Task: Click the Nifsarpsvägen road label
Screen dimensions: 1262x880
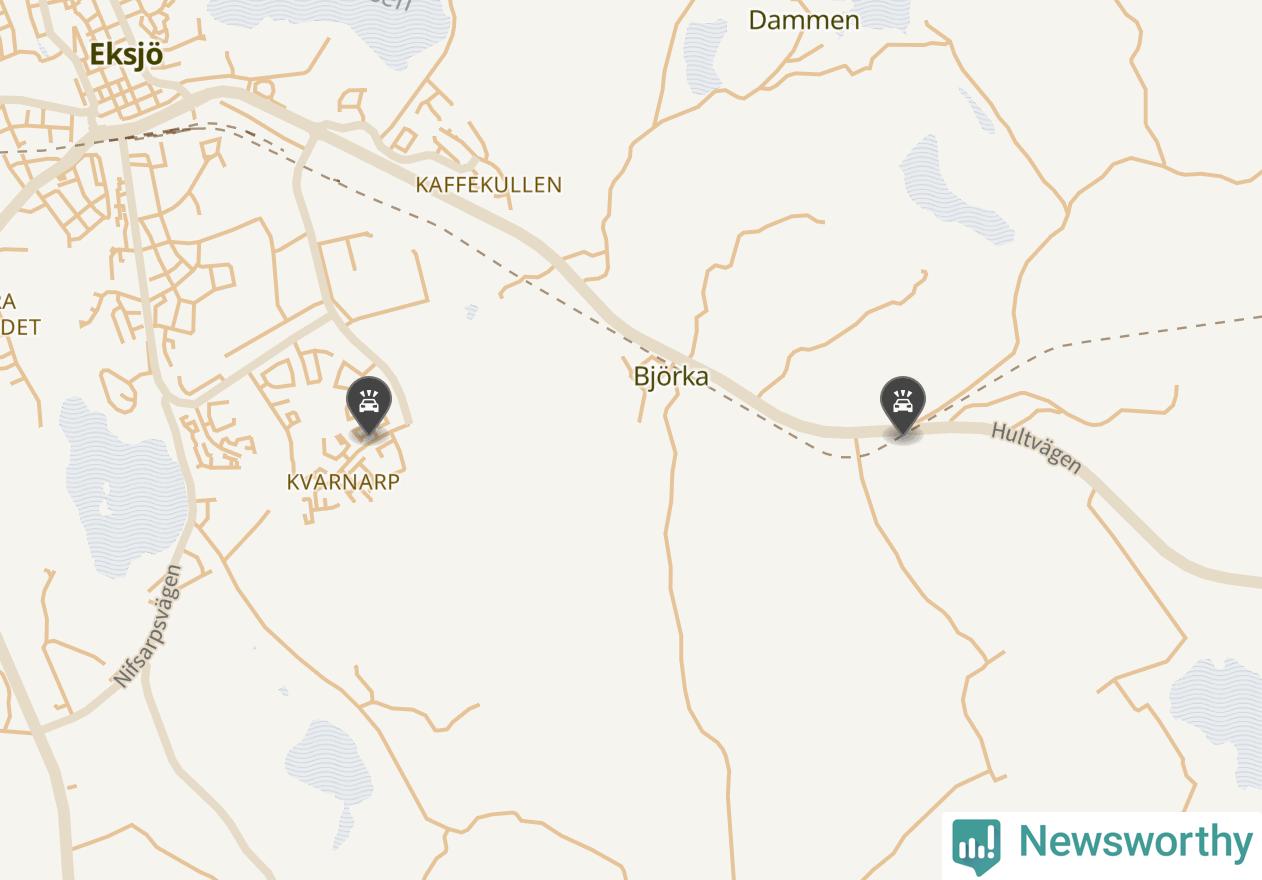Action: coord(148,626)
